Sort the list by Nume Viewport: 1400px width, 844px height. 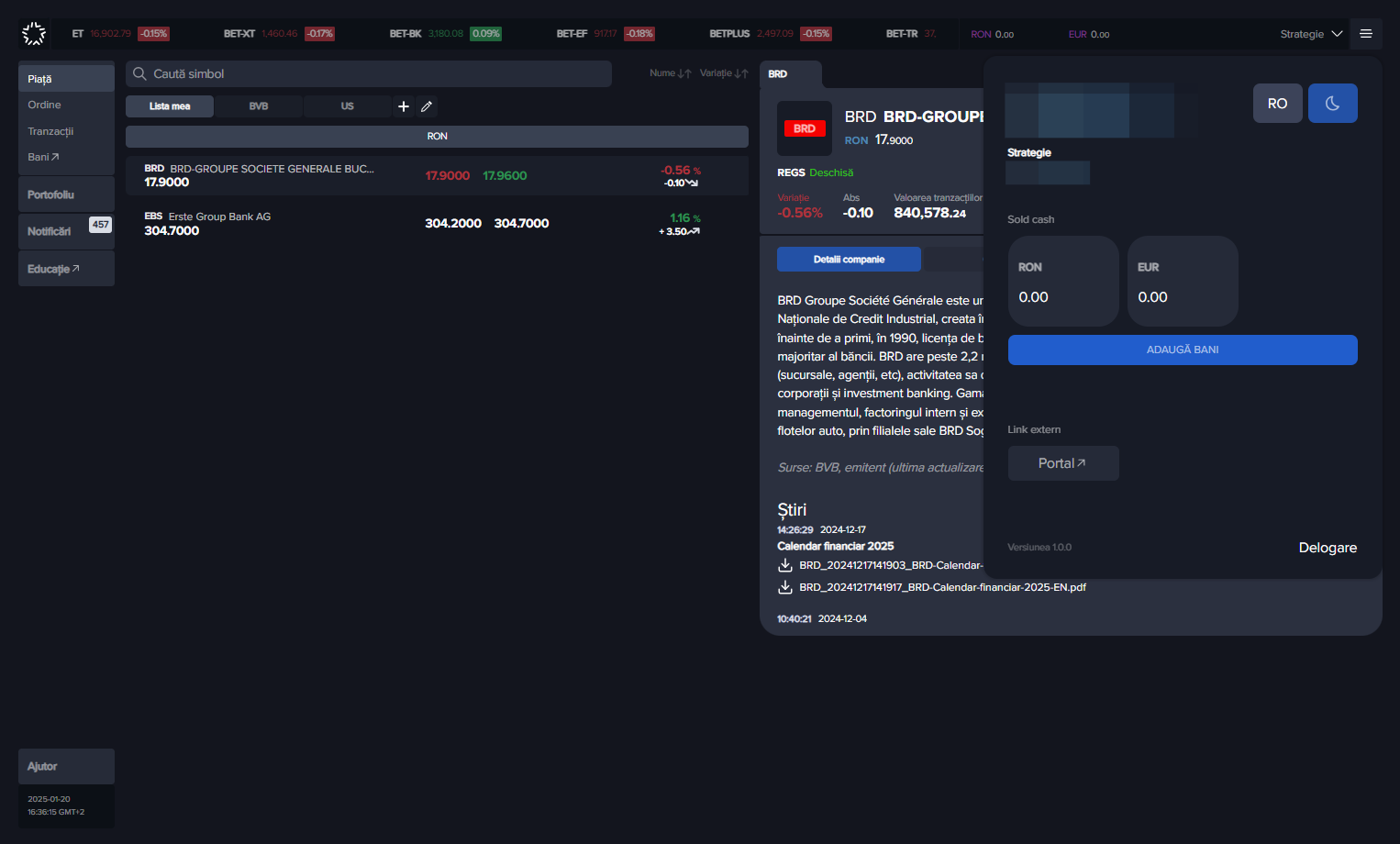[x=670, y=73]
